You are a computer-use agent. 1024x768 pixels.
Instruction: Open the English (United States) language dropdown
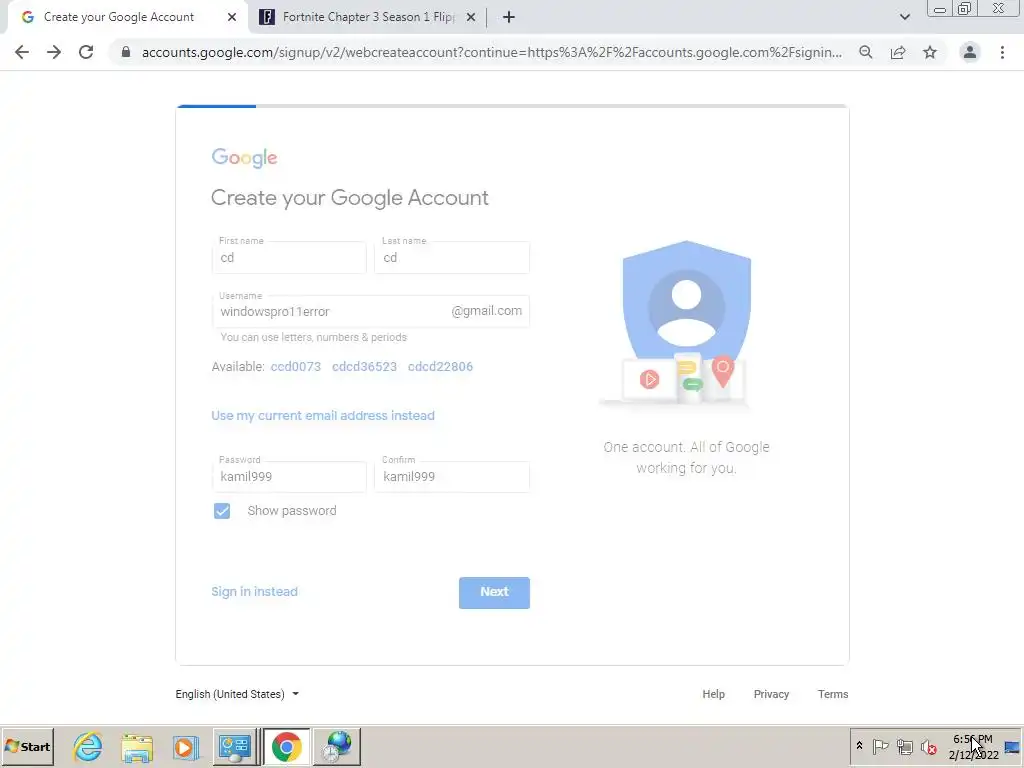click(x=237, y=694)
